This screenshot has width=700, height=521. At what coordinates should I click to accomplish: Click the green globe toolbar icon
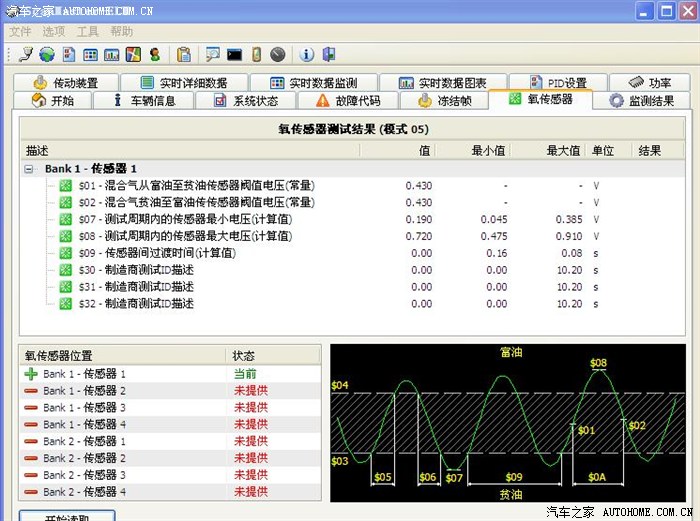coord(46,54)
